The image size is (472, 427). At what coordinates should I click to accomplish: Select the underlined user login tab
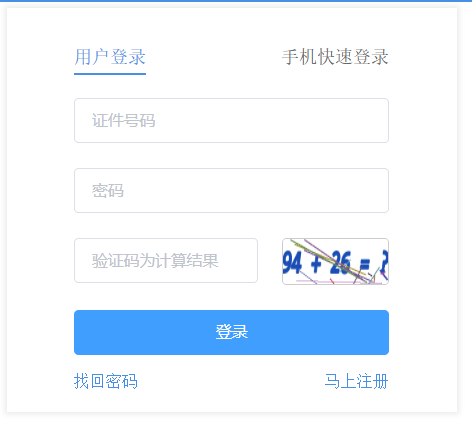click(110, 57)
